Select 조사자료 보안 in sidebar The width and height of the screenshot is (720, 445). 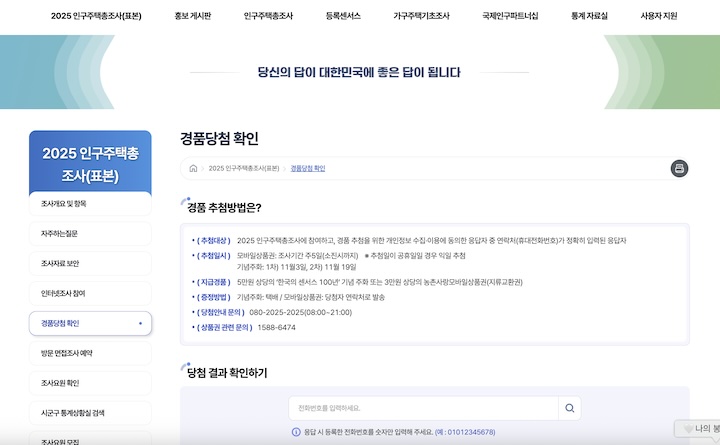[90, 264]
